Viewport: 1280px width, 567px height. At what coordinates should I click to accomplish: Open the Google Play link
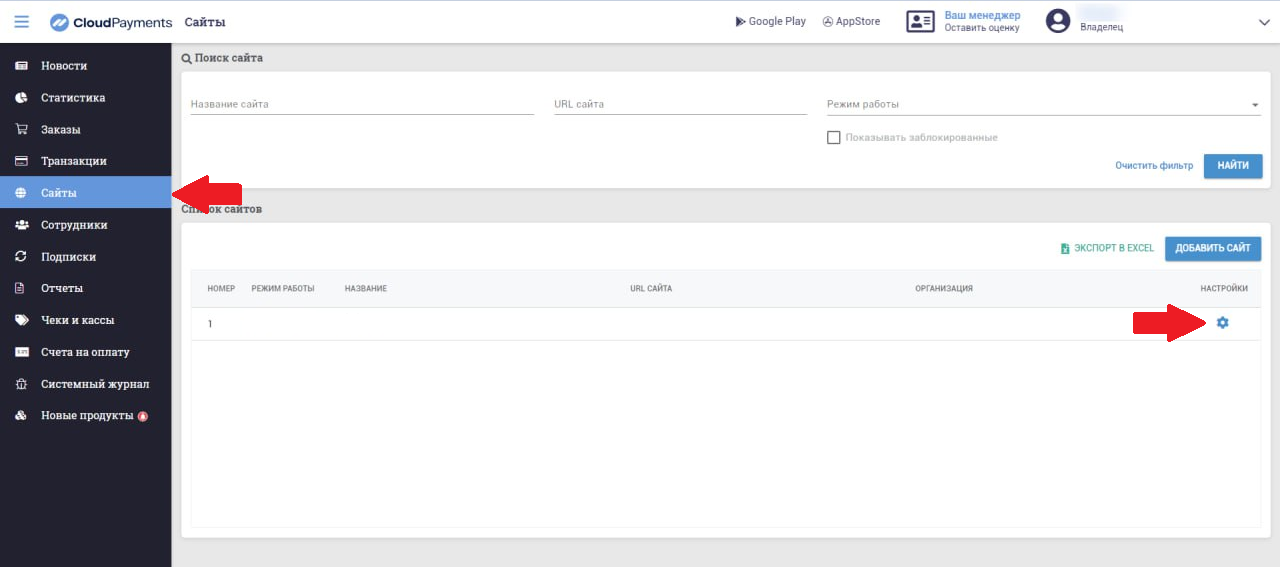point(770,21)
